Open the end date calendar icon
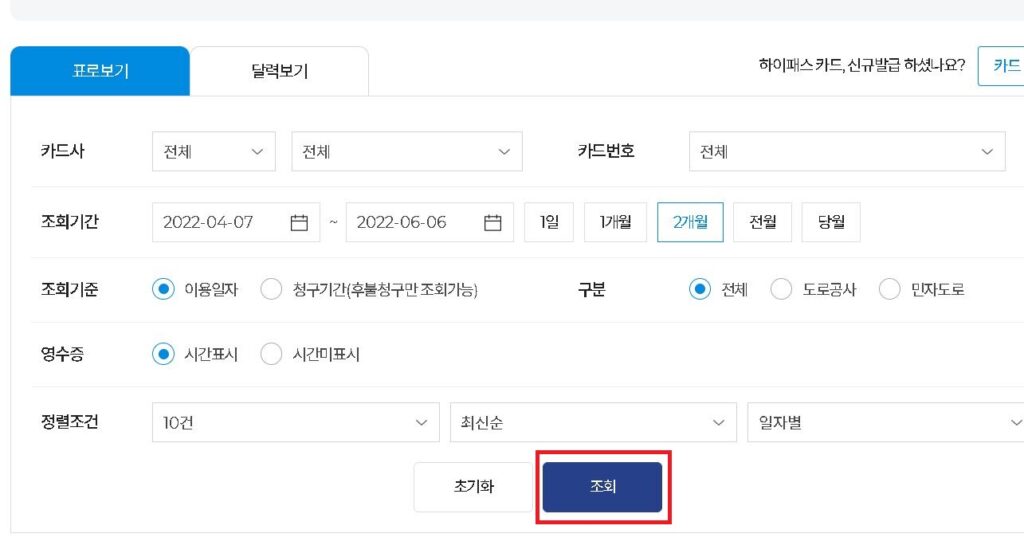 (x=492, y=223)
